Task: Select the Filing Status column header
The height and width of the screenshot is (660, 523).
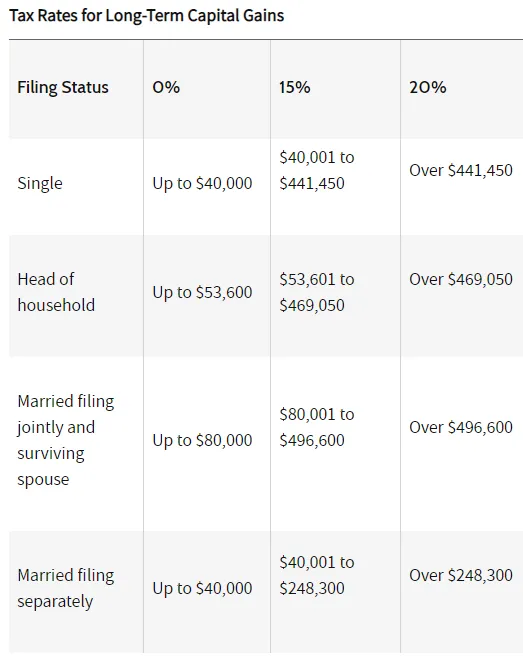Action: coord(63,87)
